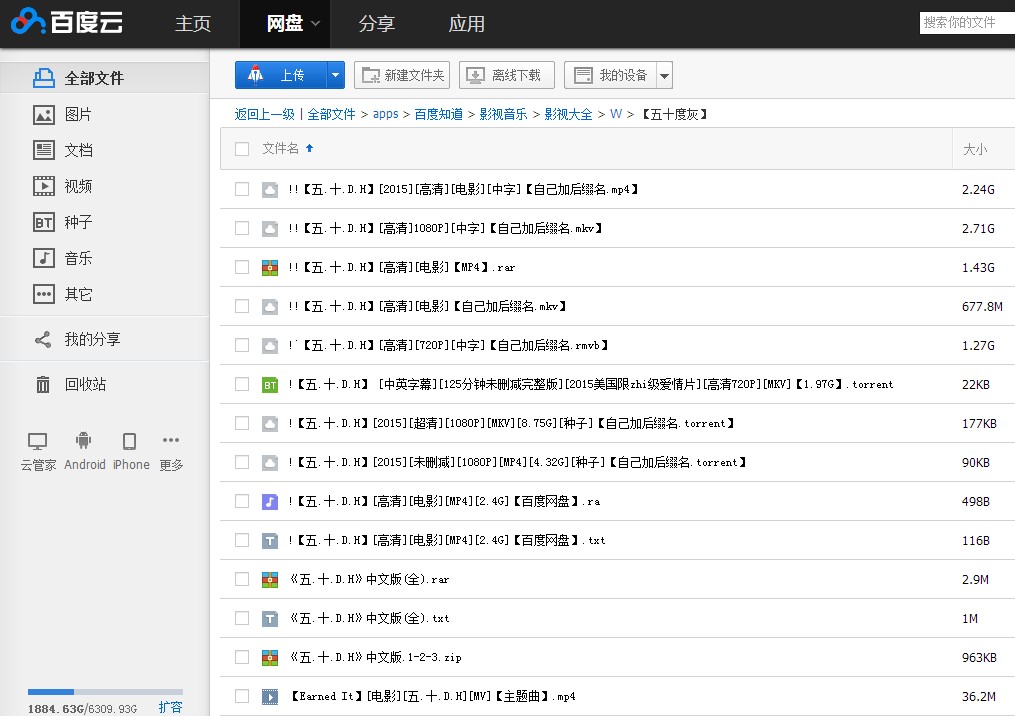Click the 上传 upload button
This screenshot has height=716, width=1015.
click(282, 75)
